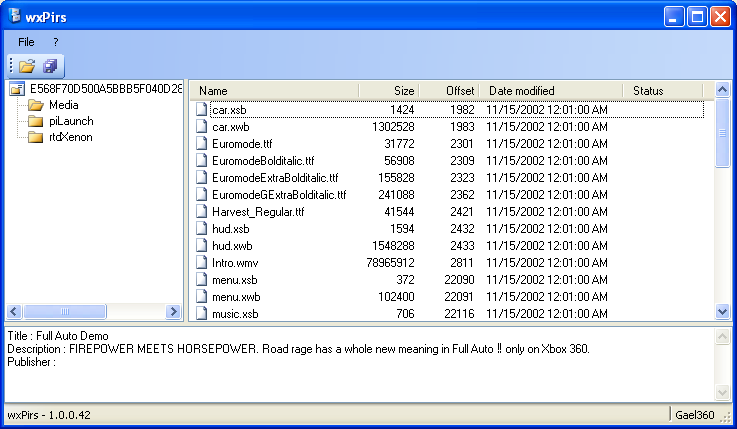The height and width of the screenshot is (429, 737).
Task: Select the music.xsb file entry
Action: pyautogui.click(x=235, y=314)
